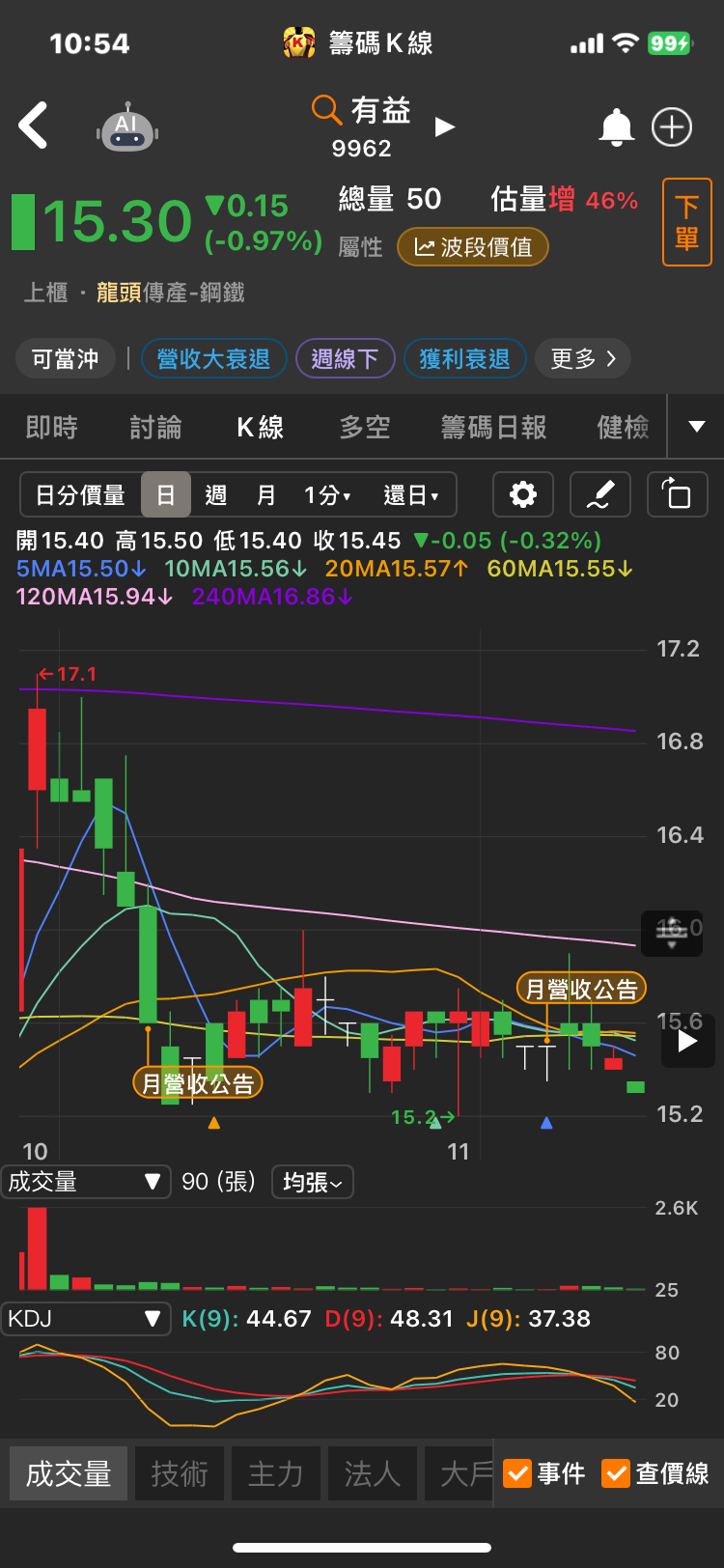Go to next stock with the triangle arrow
The image size is (724, 1568).
click(444, 127)
